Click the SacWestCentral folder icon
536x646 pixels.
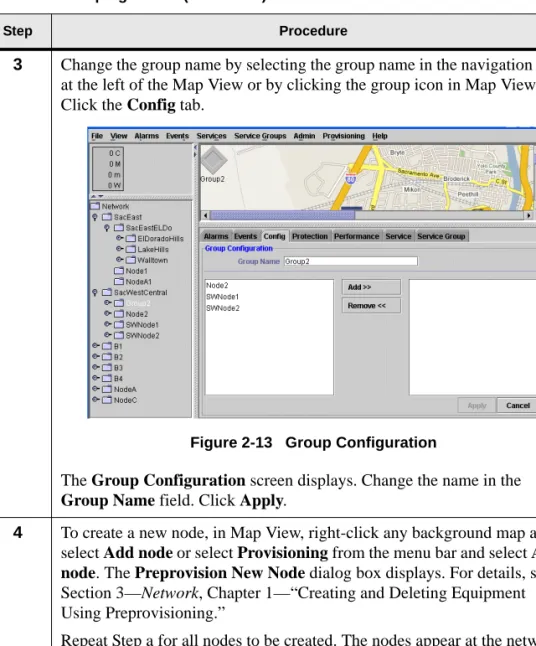tap(107, 292)
